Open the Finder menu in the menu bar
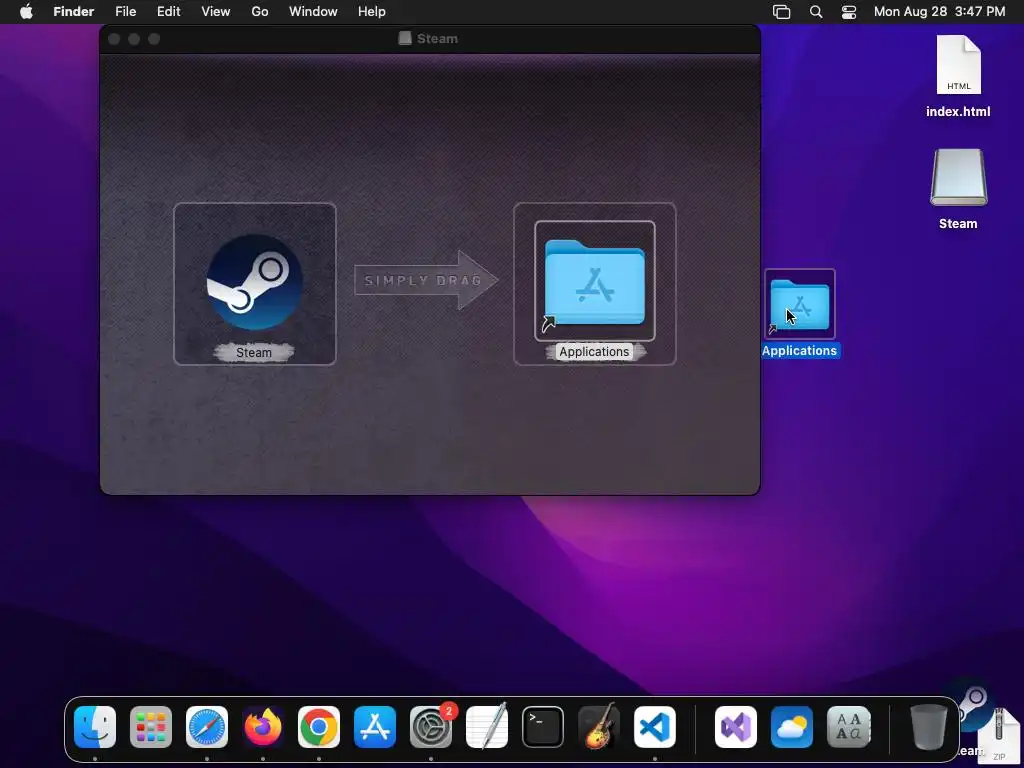 [x=74, y=12]
